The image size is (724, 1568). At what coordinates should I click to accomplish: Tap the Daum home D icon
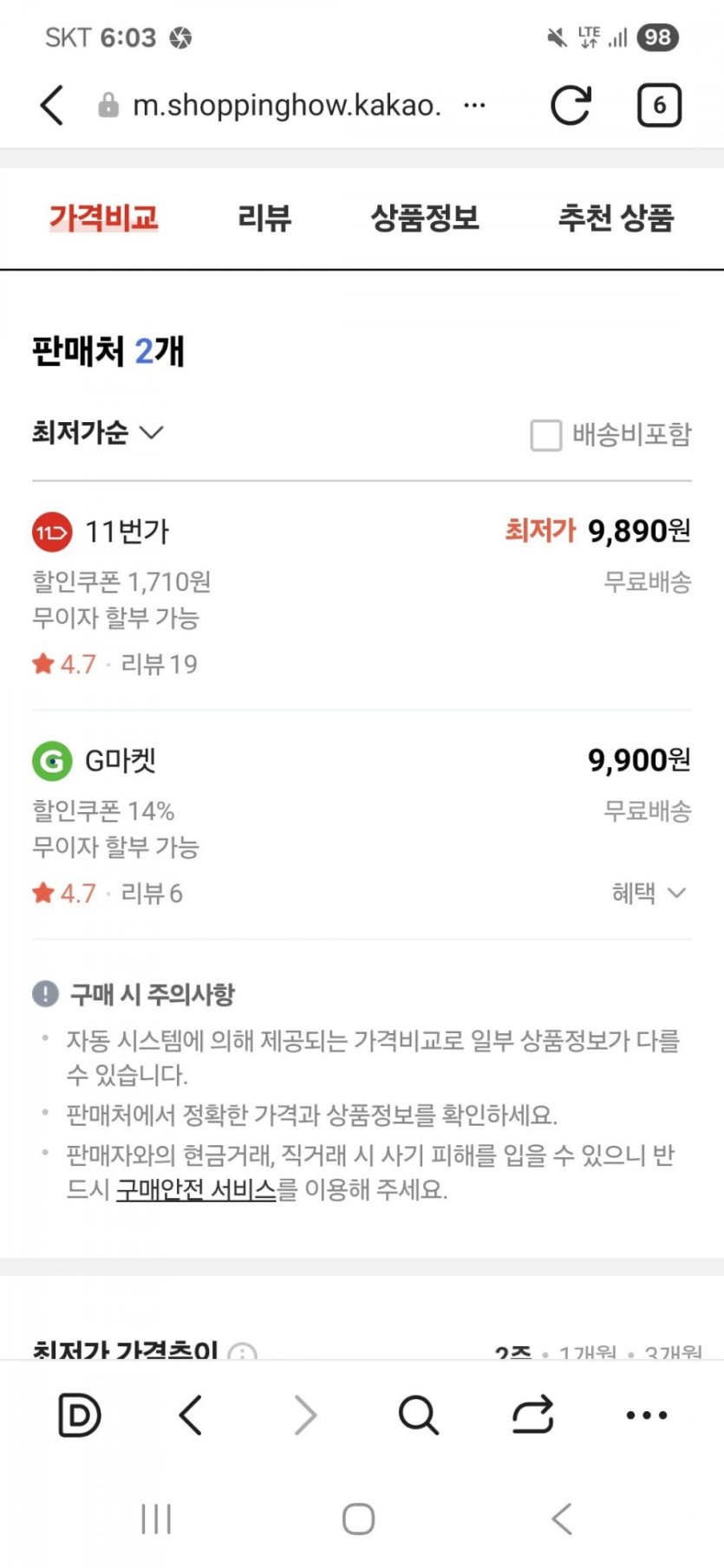79,1415
